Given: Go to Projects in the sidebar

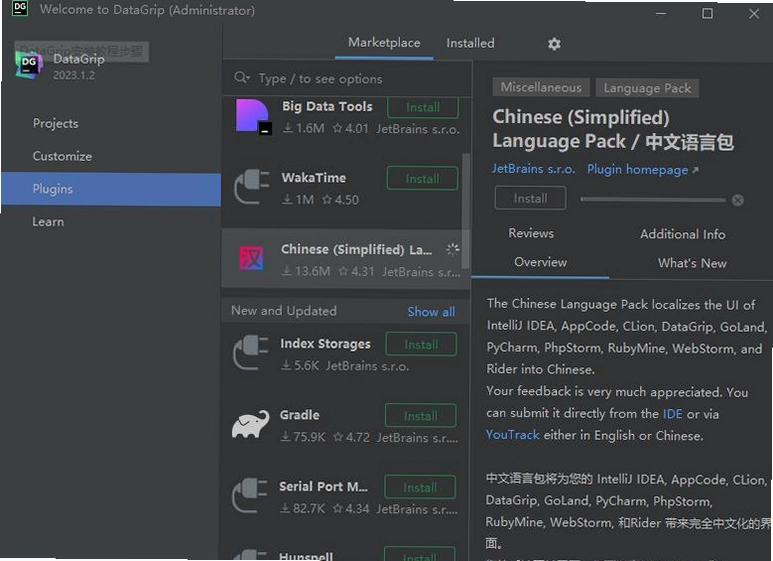Looking at the screenshot, I should click(x=55, y=123).
